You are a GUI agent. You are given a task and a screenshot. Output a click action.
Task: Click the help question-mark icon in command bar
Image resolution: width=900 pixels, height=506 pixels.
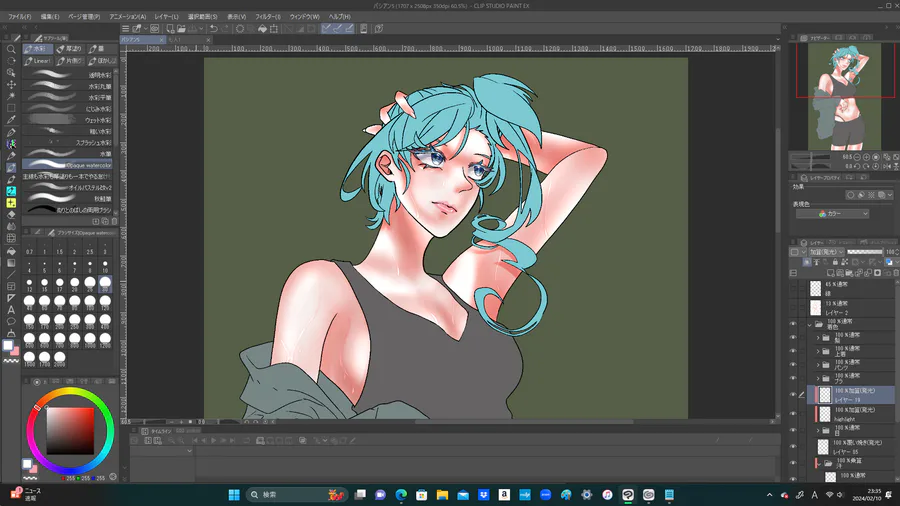point(379,29)
